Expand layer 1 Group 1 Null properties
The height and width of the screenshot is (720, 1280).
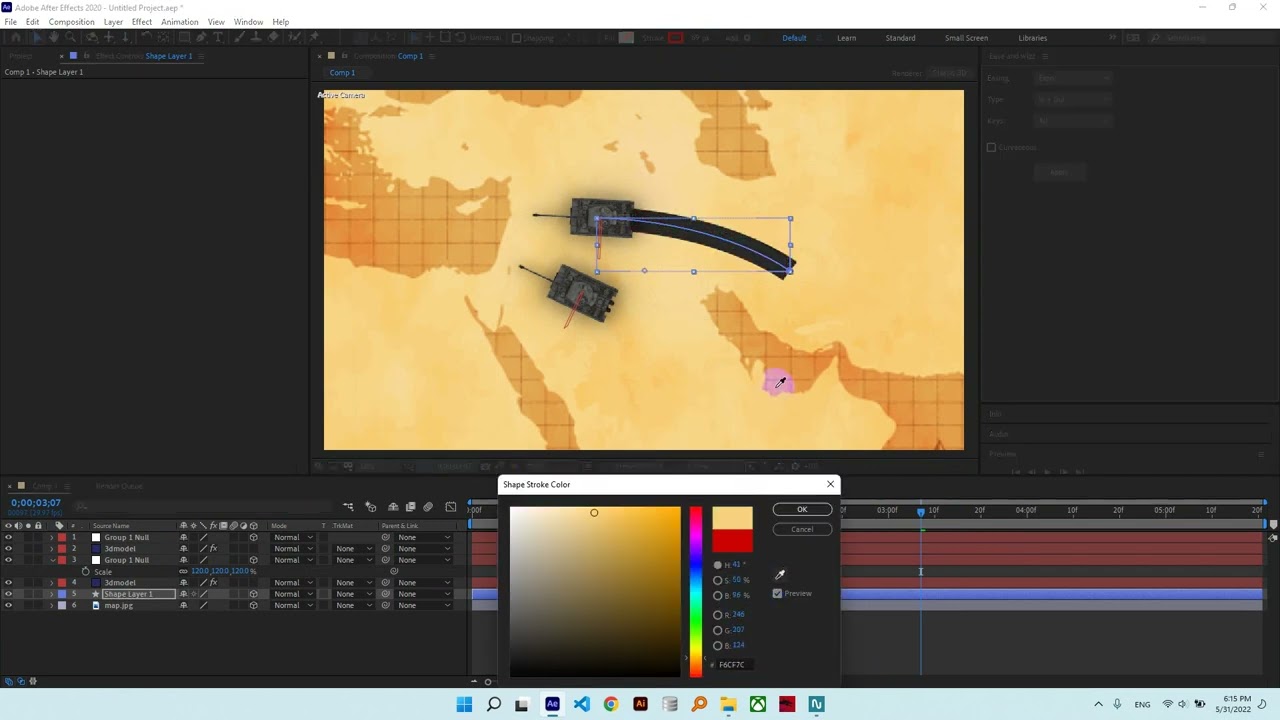pyautogui.click(x=51, y=537)
